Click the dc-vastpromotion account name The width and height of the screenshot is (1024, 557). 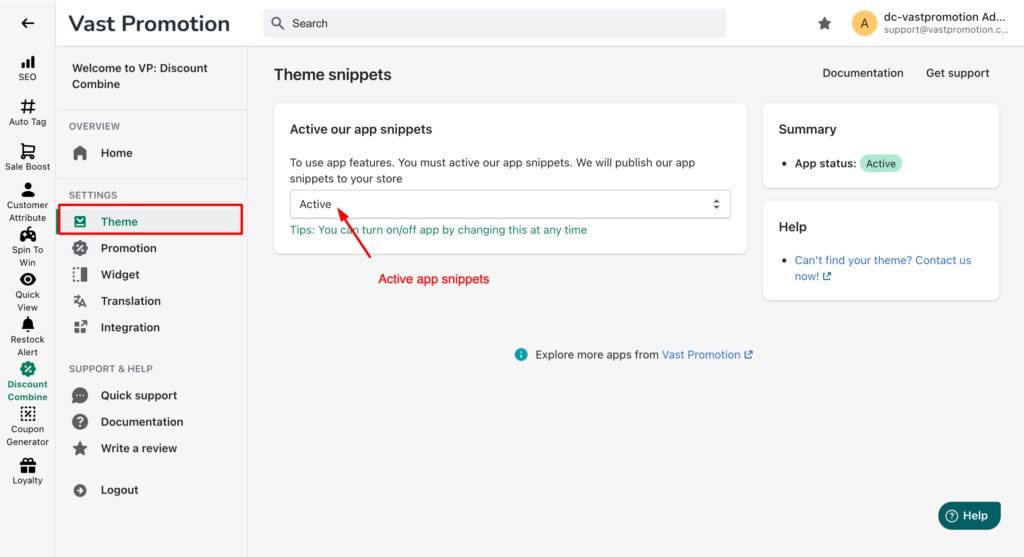(944, 17)
